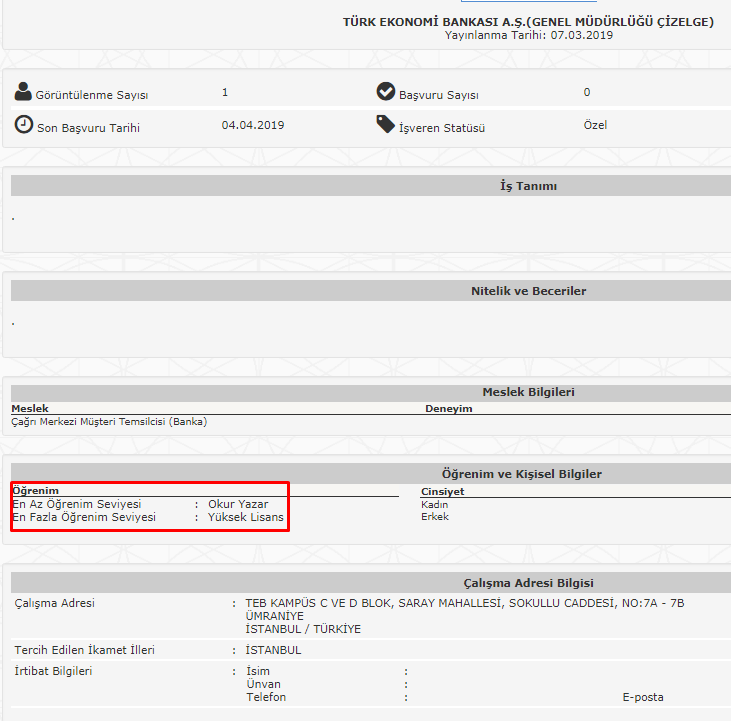Click the Meslek Bilgileri section header
The width and height of the screenshot is (731, 721).
pyautogui.click(x=529, y=392)
